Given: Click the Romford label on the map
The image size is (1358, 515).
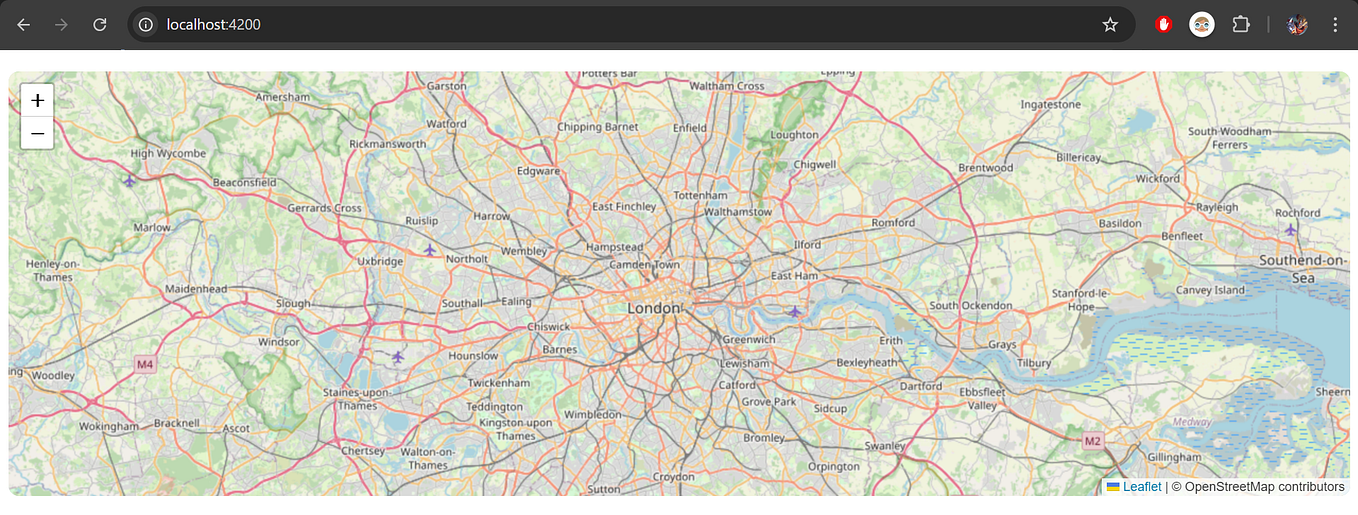Looking at the screenshot, I should point(893,222).
